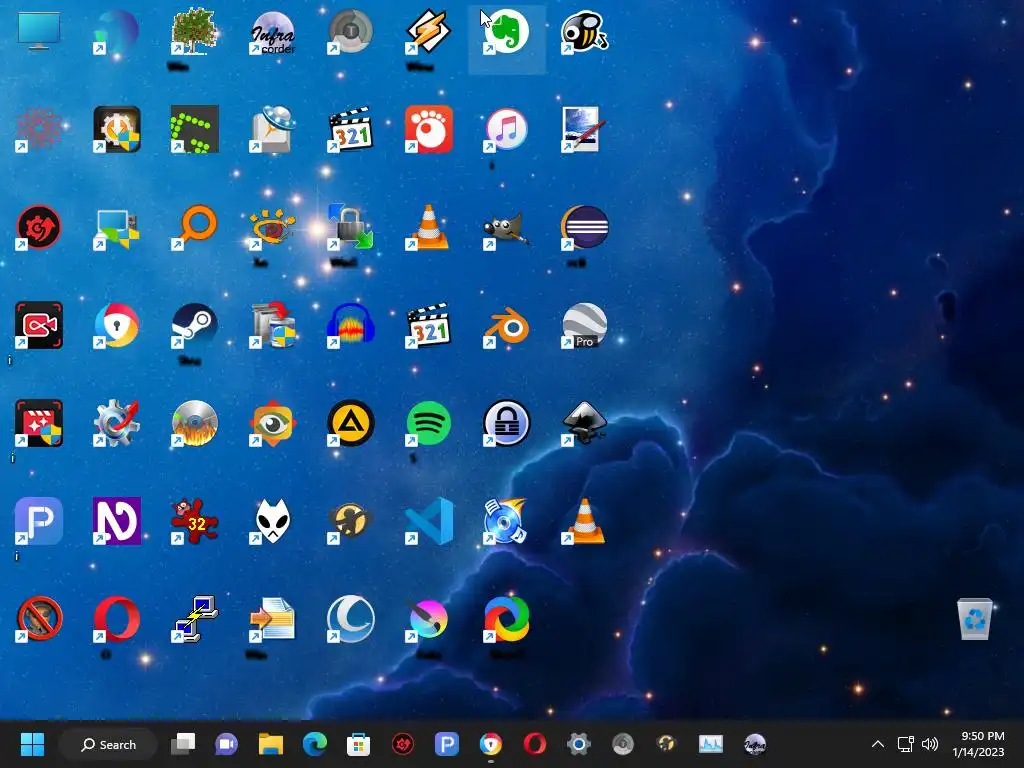Open the This PC monitor icon
Viewport: 1024px width, 768px height.
(x=39, y=31)
